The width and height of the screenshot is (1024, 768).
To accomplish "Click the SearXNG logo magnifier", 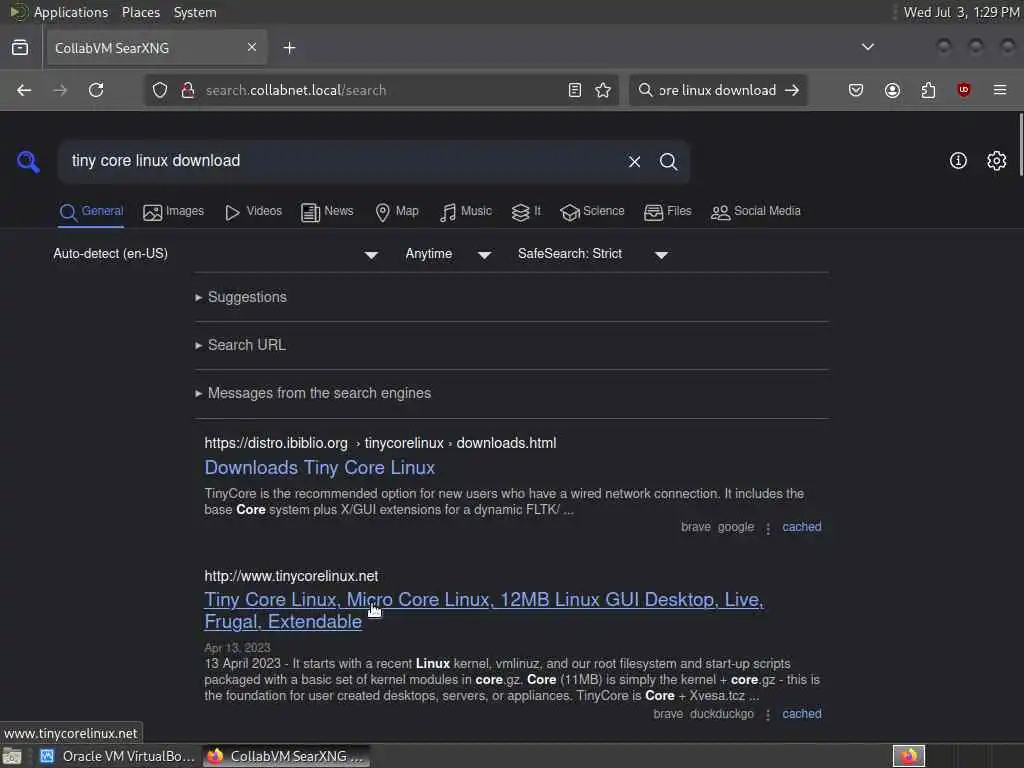I will (28, 161).
